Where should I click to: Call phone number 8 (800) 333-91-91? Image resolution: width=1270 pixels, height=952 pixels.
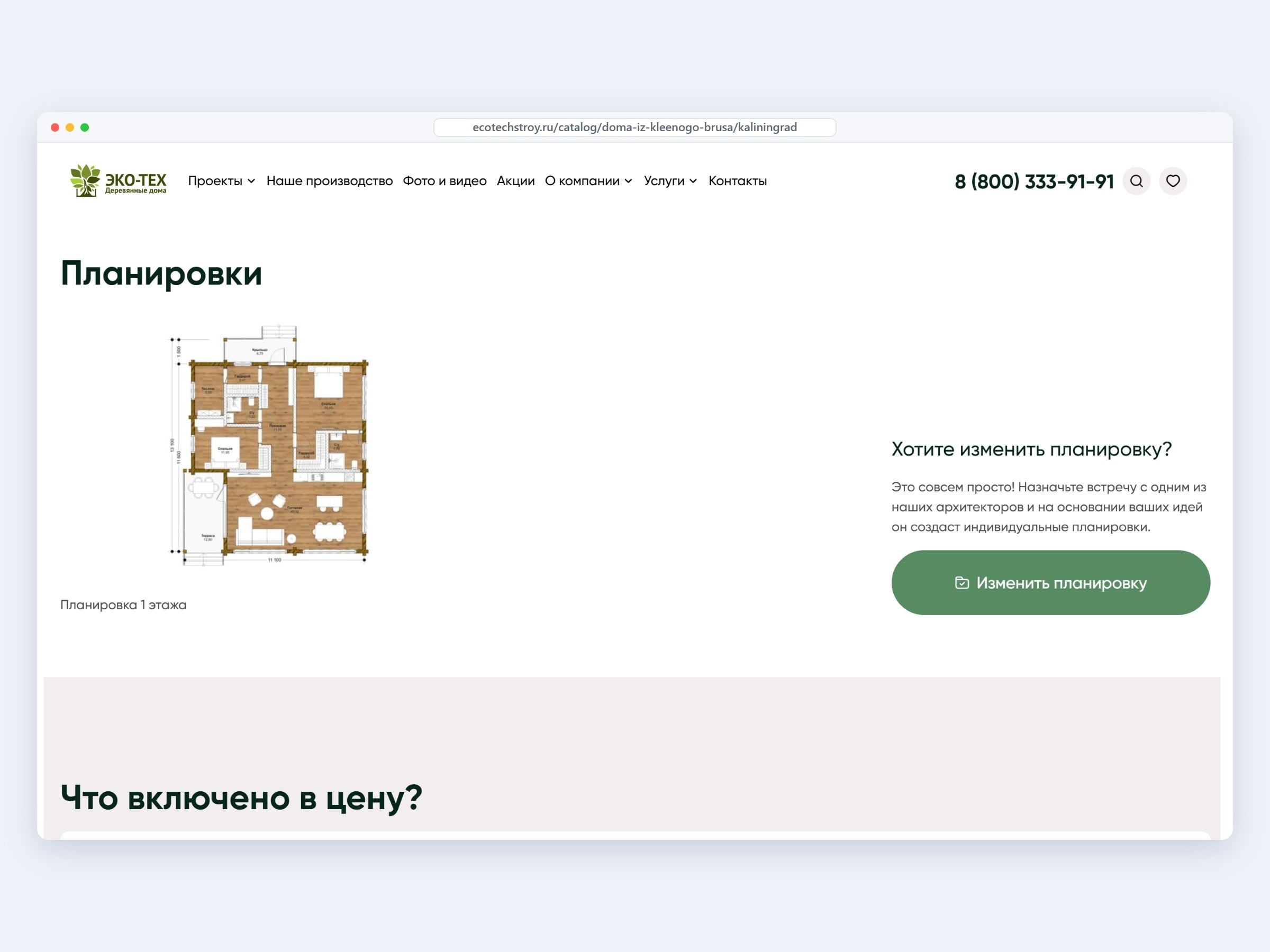coord(1035,181)
